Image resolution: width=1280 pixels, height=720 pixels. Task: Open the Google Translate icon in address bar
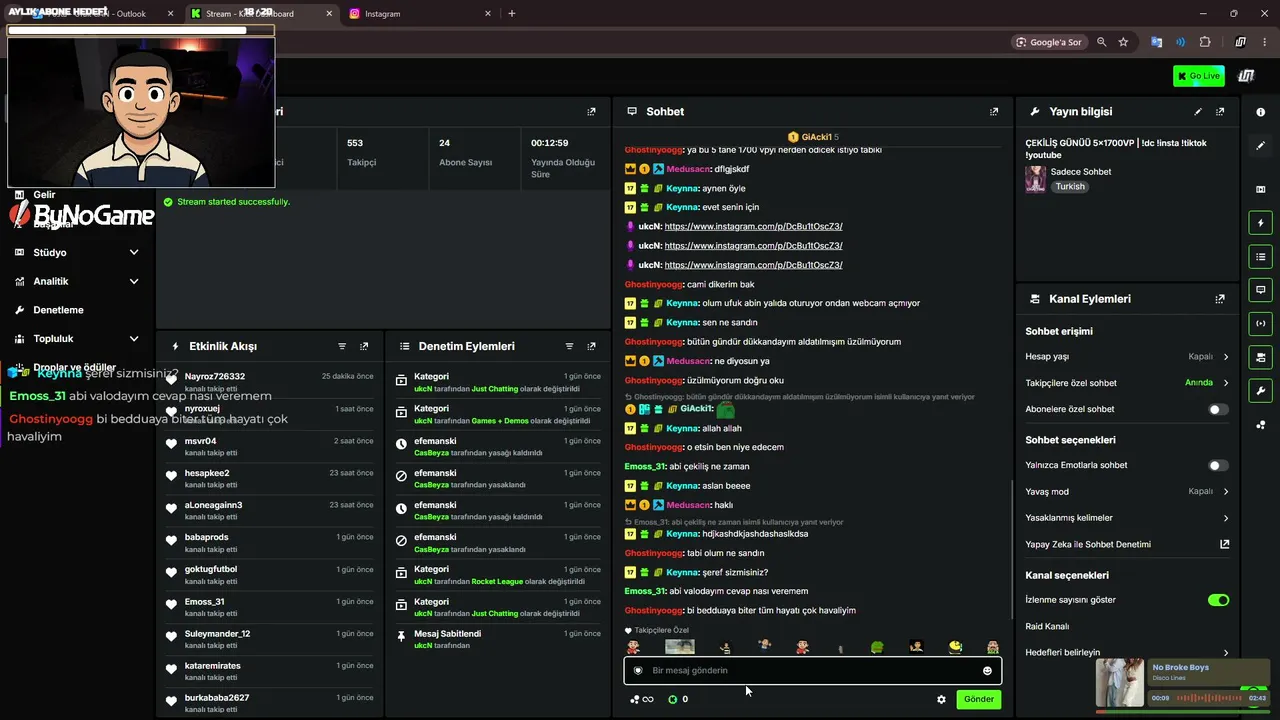point(1157,42)
